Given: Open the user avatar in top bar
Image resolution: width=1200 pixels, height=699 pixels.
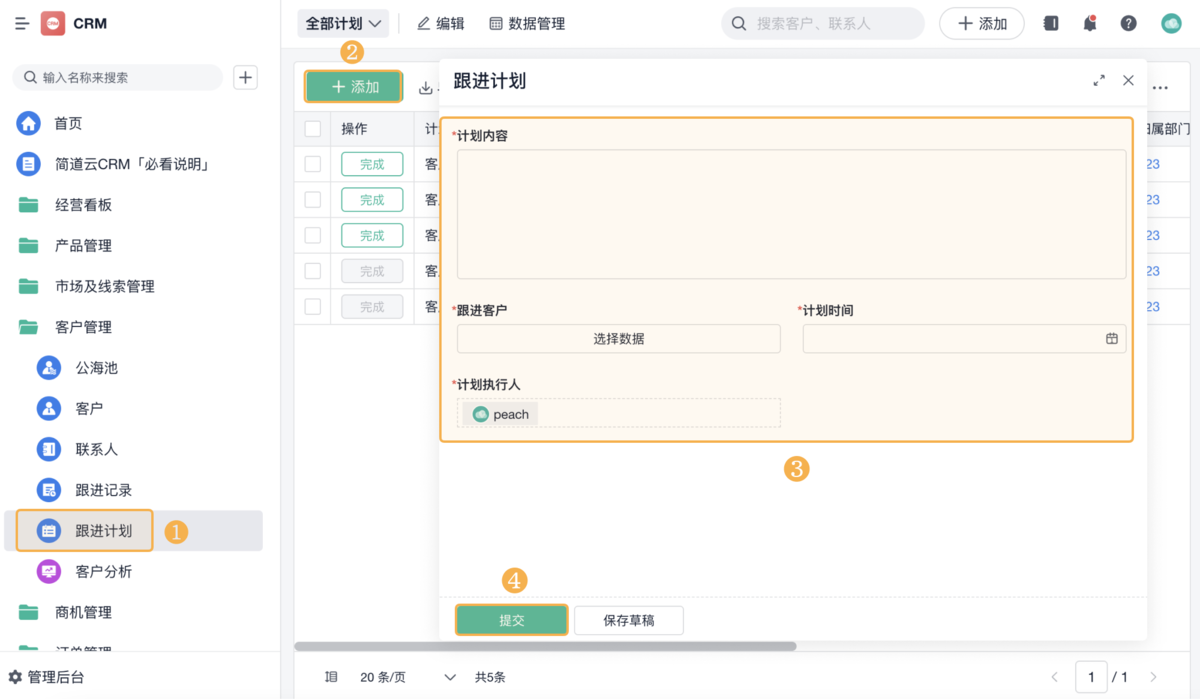Looking at the screenshot, I should coord(1171,23).
